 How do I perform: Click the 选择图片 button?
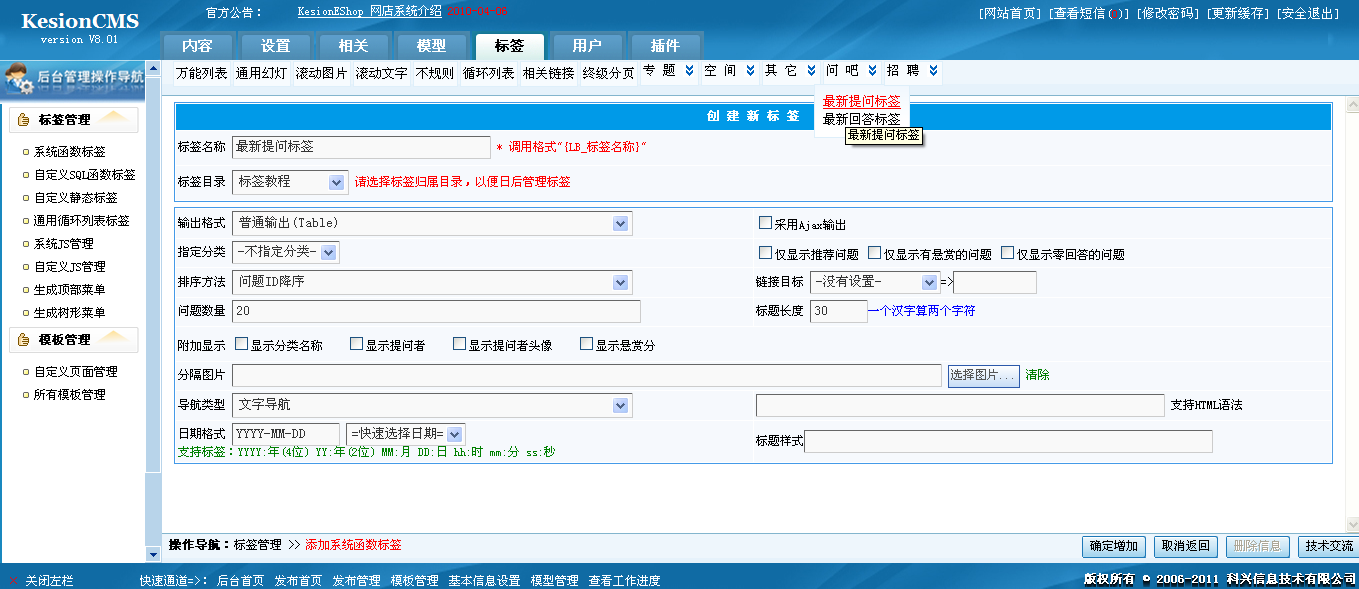coord(983,375)
